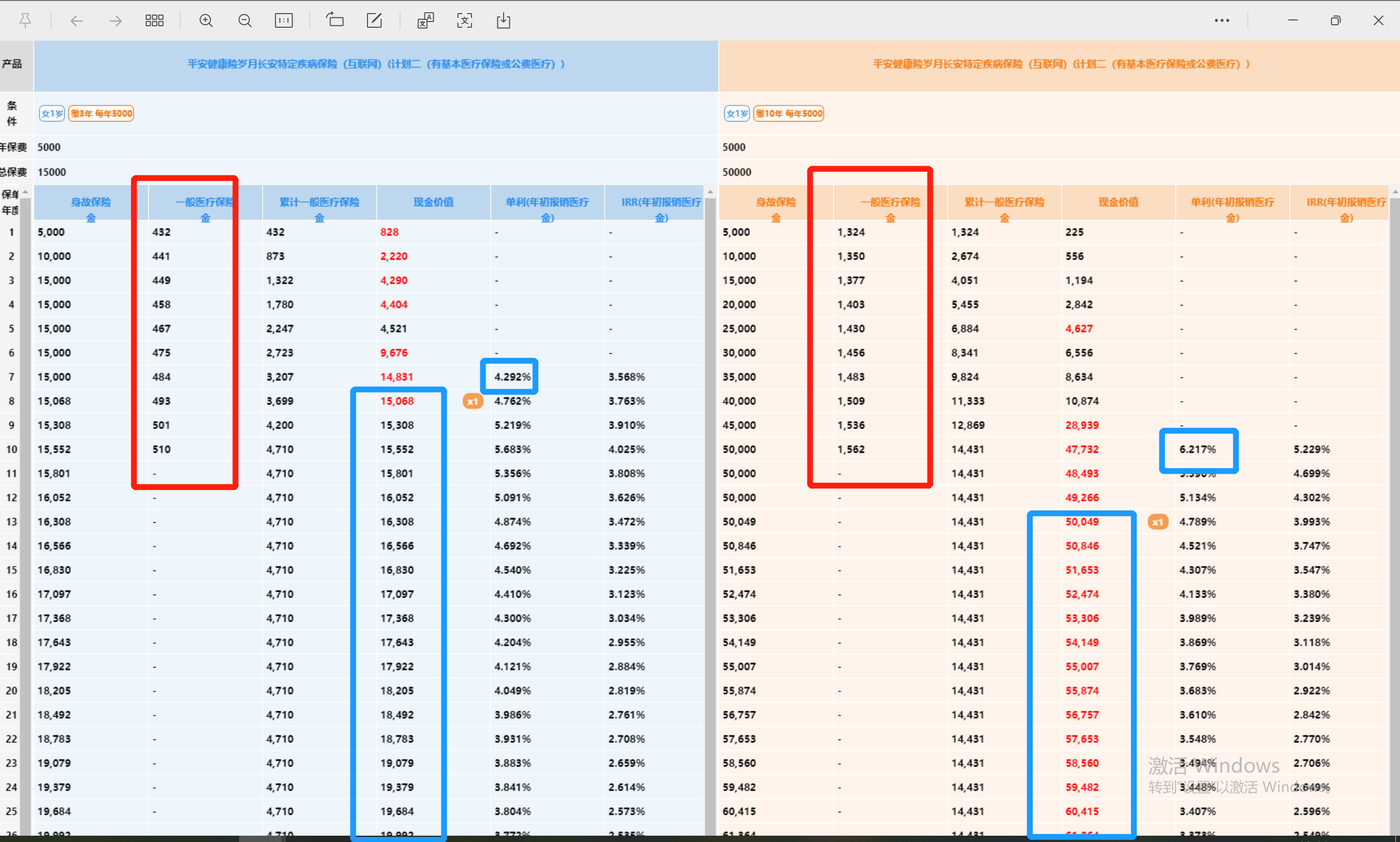Screen dimensions: 1400x842
Task: Open the blue product title link
Action: [x=376, y=64]
